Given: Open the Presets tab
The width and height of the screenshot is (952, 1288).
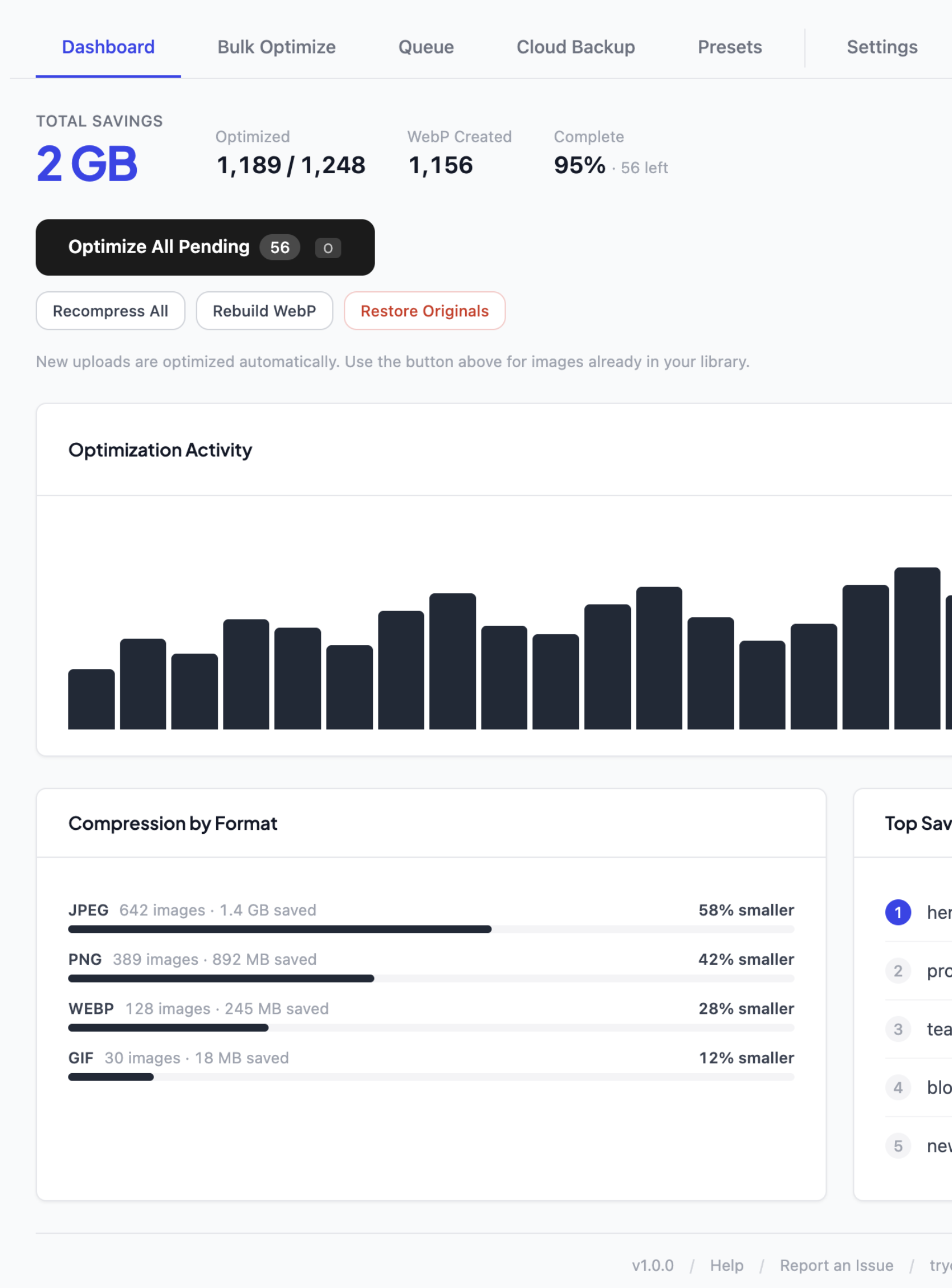Looking at the screenshot, I should pos(730,47).
